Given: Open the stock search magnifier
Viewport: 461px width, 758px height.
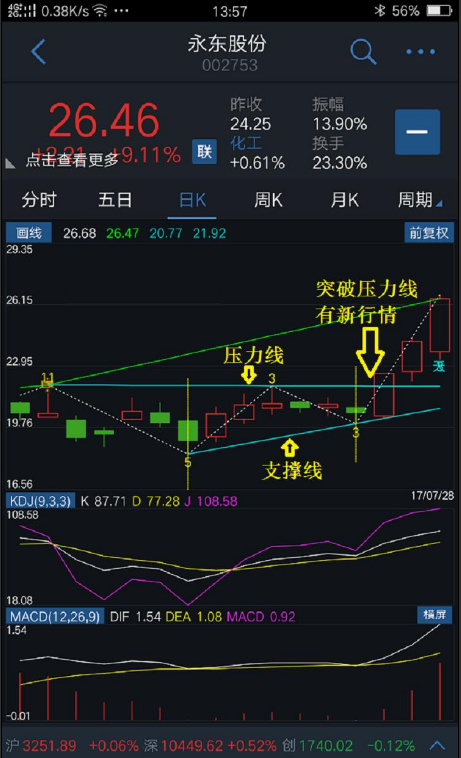Looking at the screenshot, I should (363, 52).
